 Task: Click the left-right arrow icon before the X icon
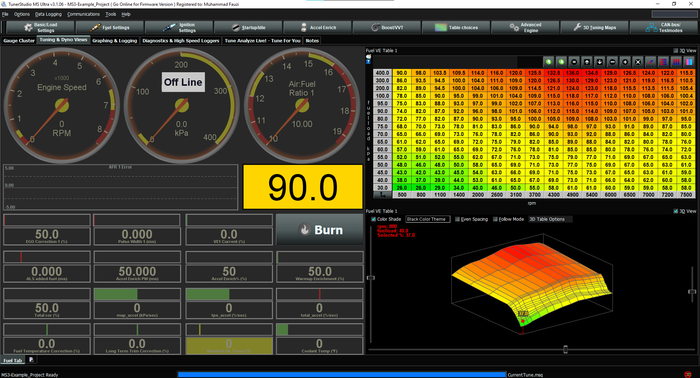(x=625, y=62)
